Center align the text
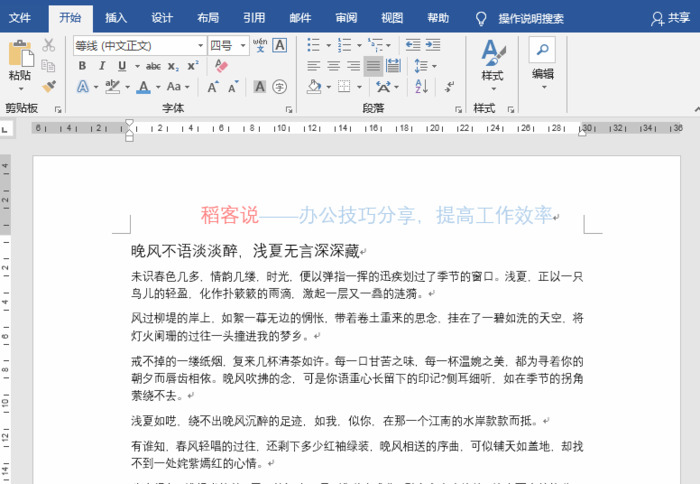 click(333, 66)
